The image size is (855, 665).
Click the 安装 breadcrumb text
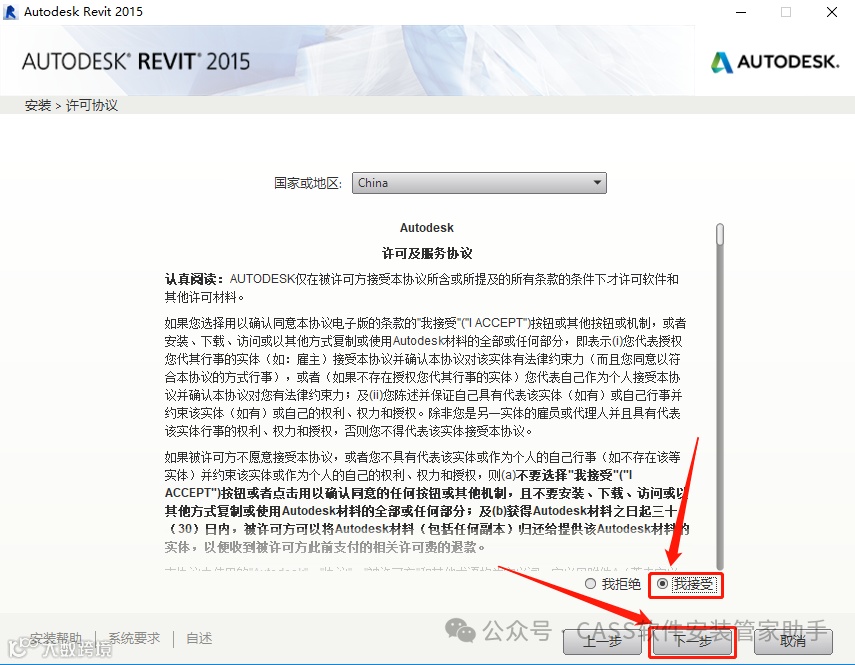[x=38, y=105]
